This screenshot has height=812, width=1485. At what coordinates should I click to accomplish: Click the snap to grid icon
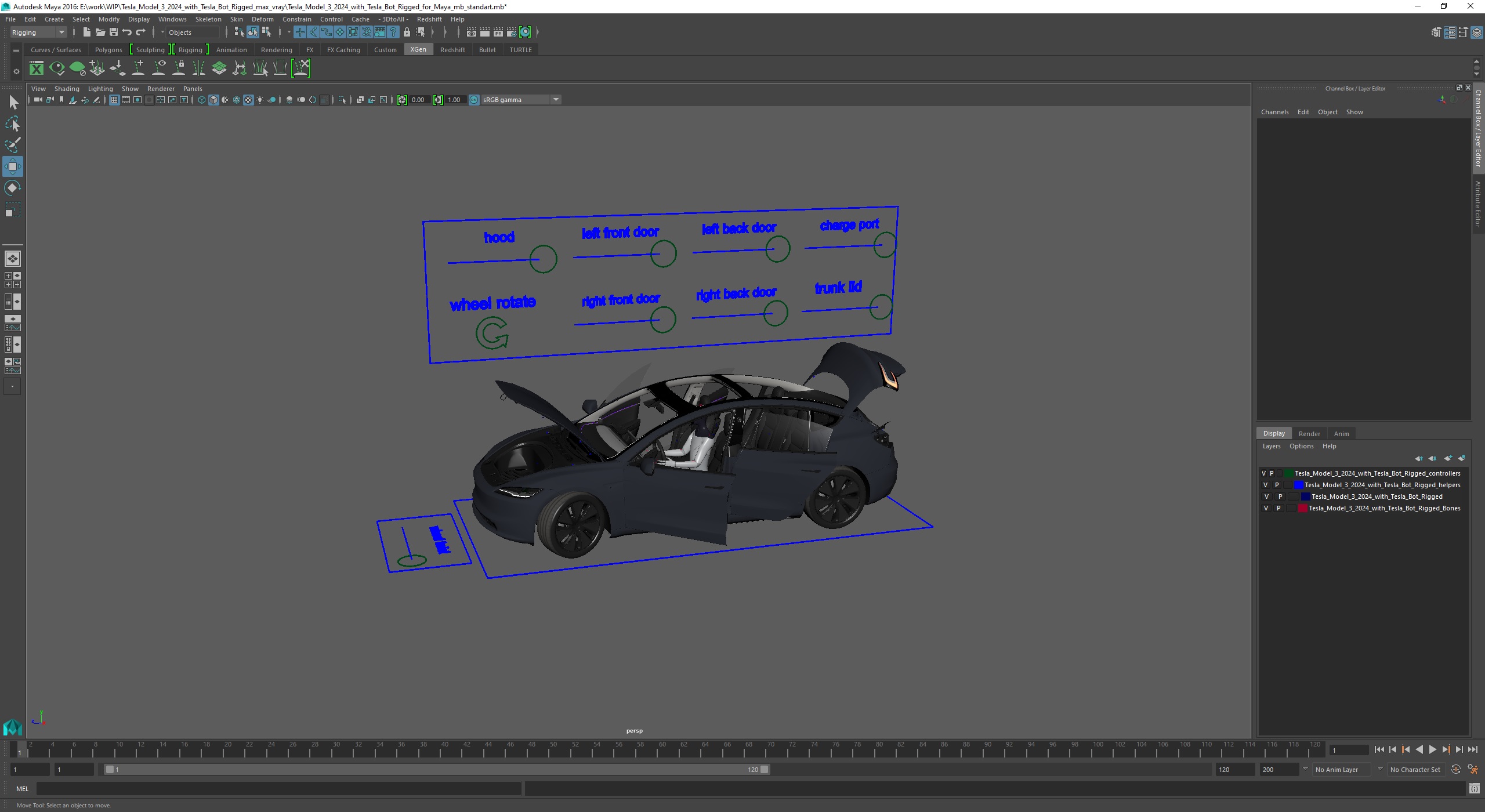pyautogui.click(x=300, y=32)
